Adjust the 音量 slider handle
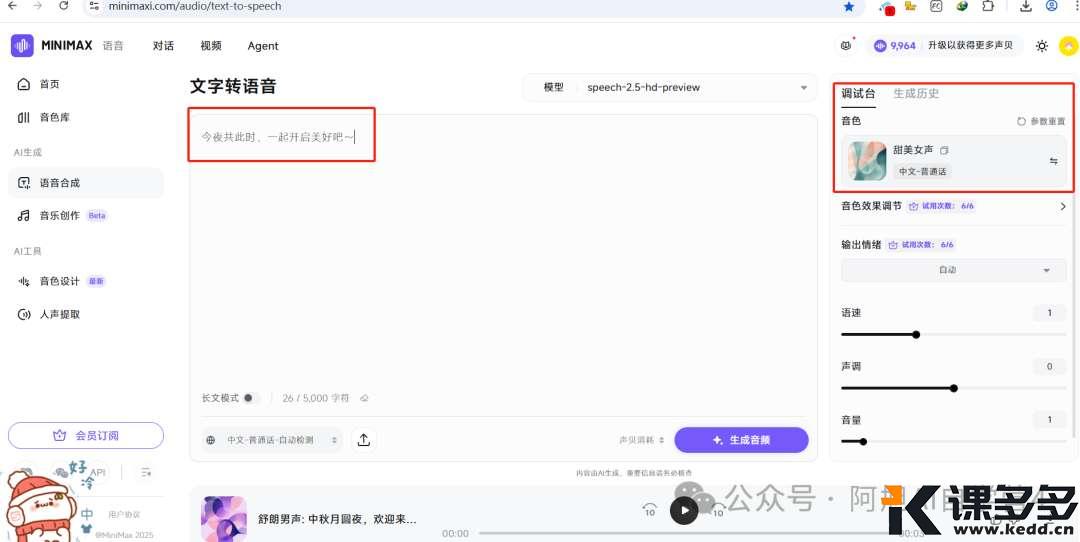Screen dimensions: 1080x542 click(863, 442)
